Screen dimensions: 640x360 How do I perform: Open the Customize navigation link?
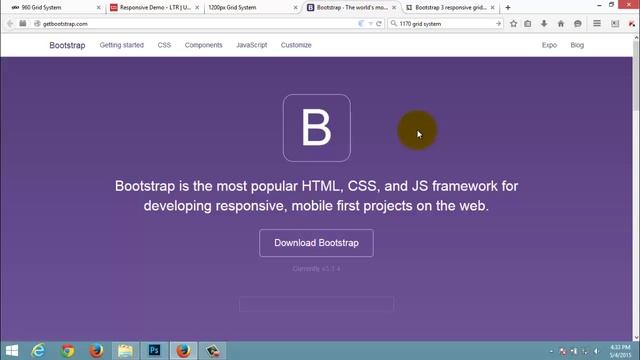[296, 45]
